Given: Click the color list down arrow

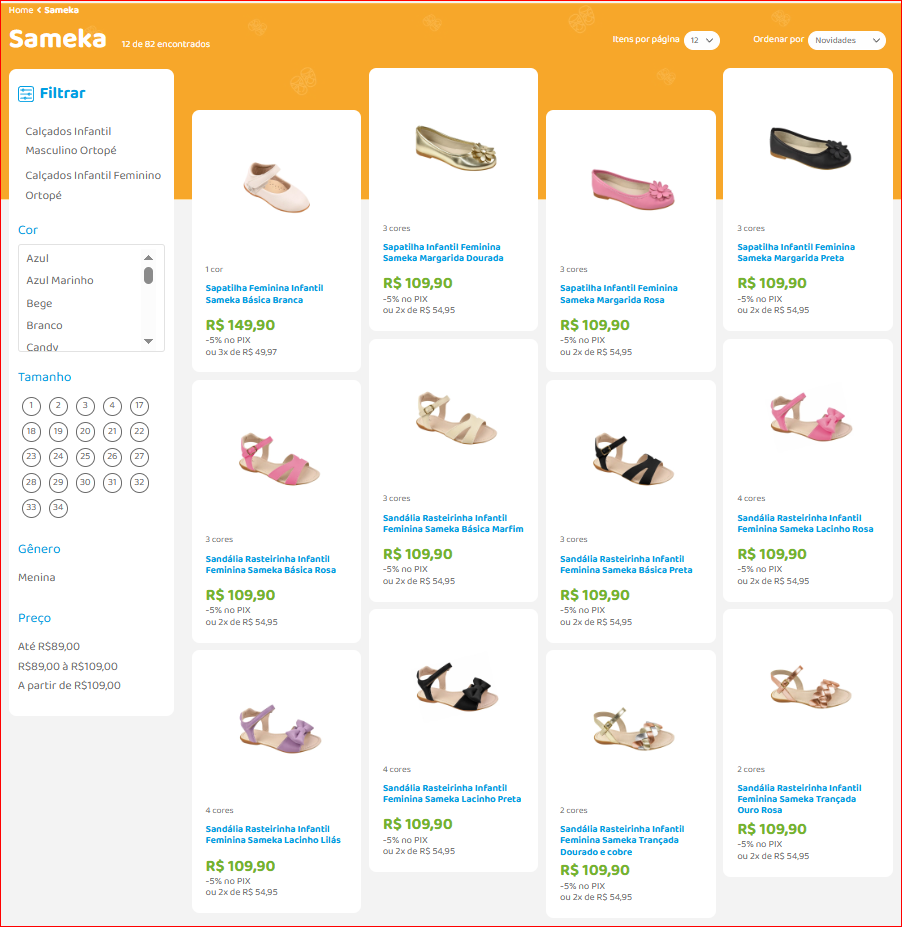Looking at the screenshot, I should [148, 341].
